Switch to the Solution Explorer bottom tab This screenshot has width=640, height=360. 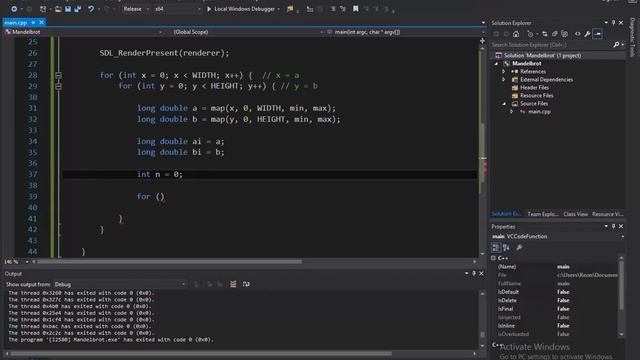(x=506, y=214)
